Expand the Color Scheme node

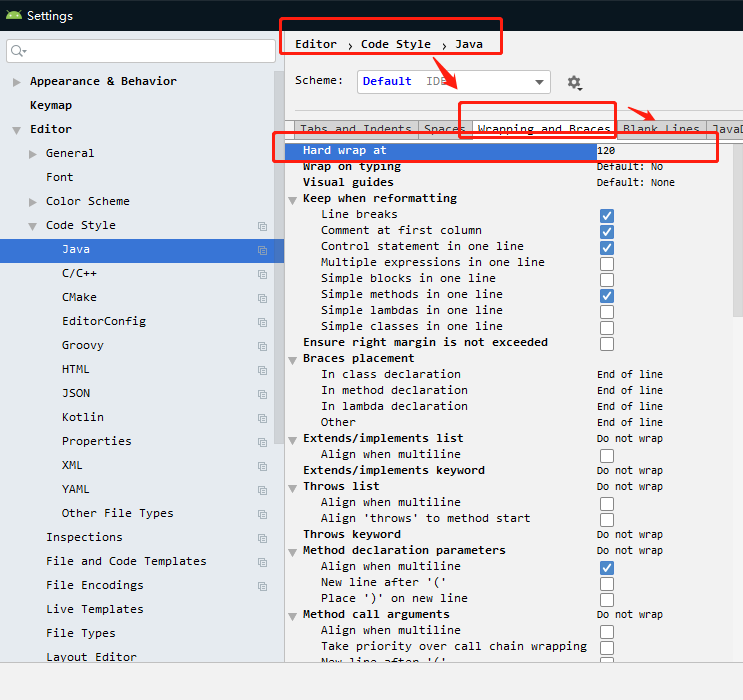coord(33,202)
